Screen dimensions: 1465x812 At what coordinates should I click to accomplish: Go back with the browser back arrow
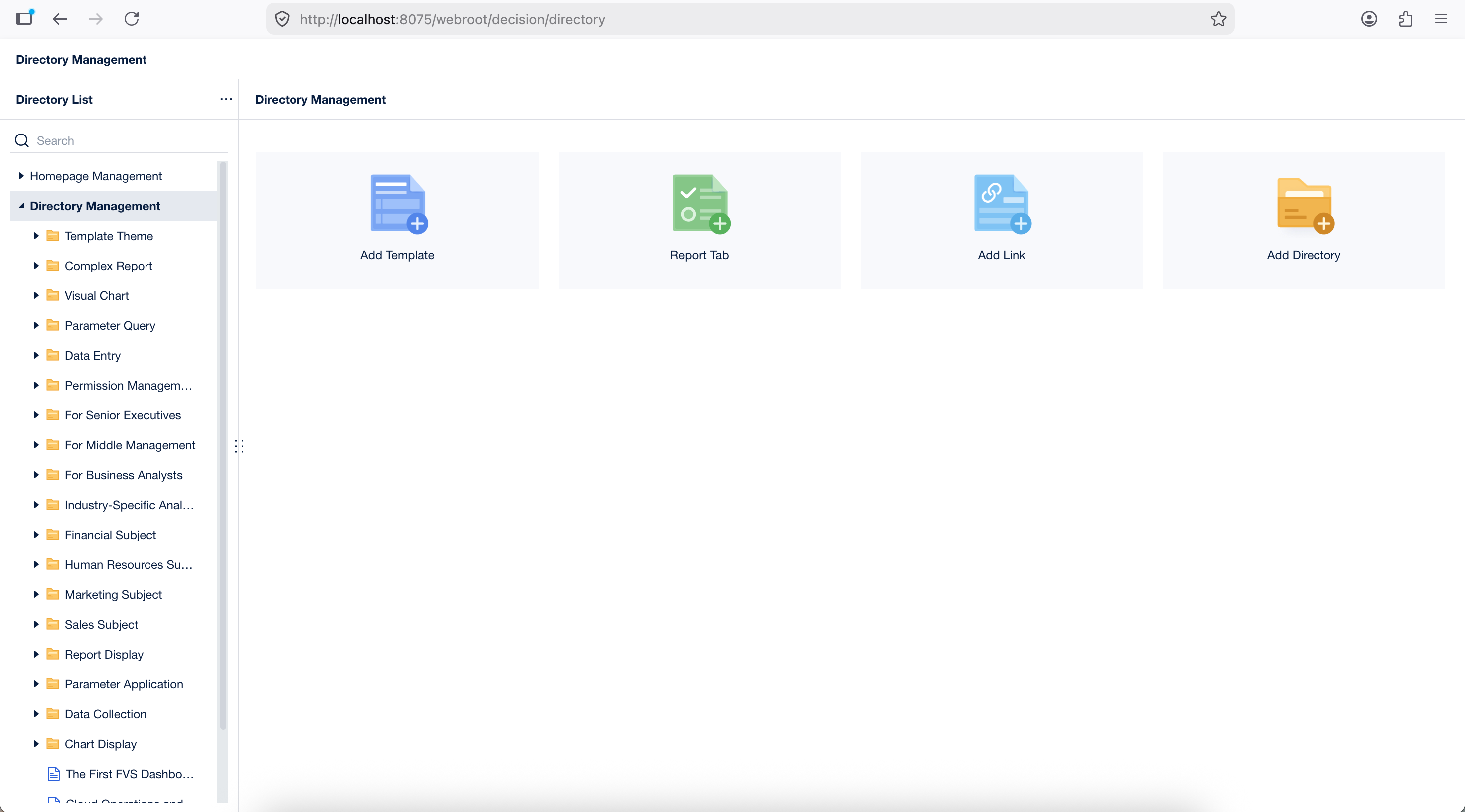point(60,19)
